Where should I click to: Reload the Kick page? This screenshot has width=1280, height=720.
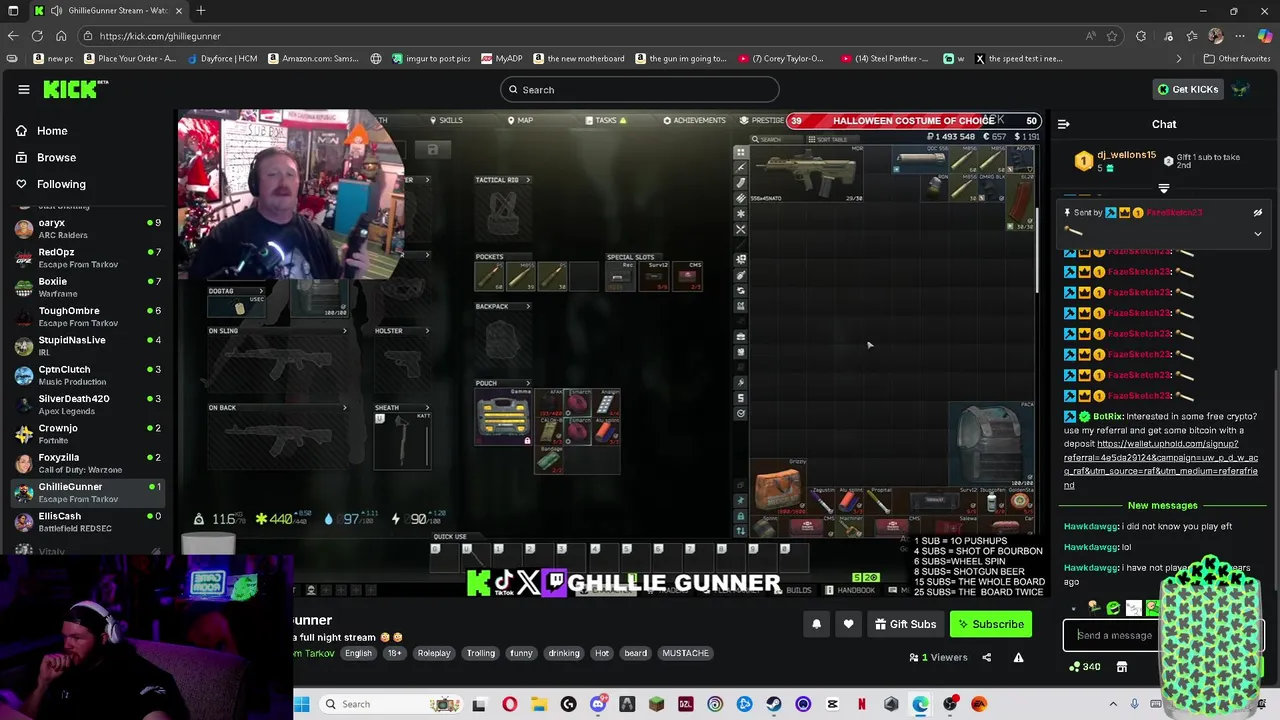click(37, 36)
